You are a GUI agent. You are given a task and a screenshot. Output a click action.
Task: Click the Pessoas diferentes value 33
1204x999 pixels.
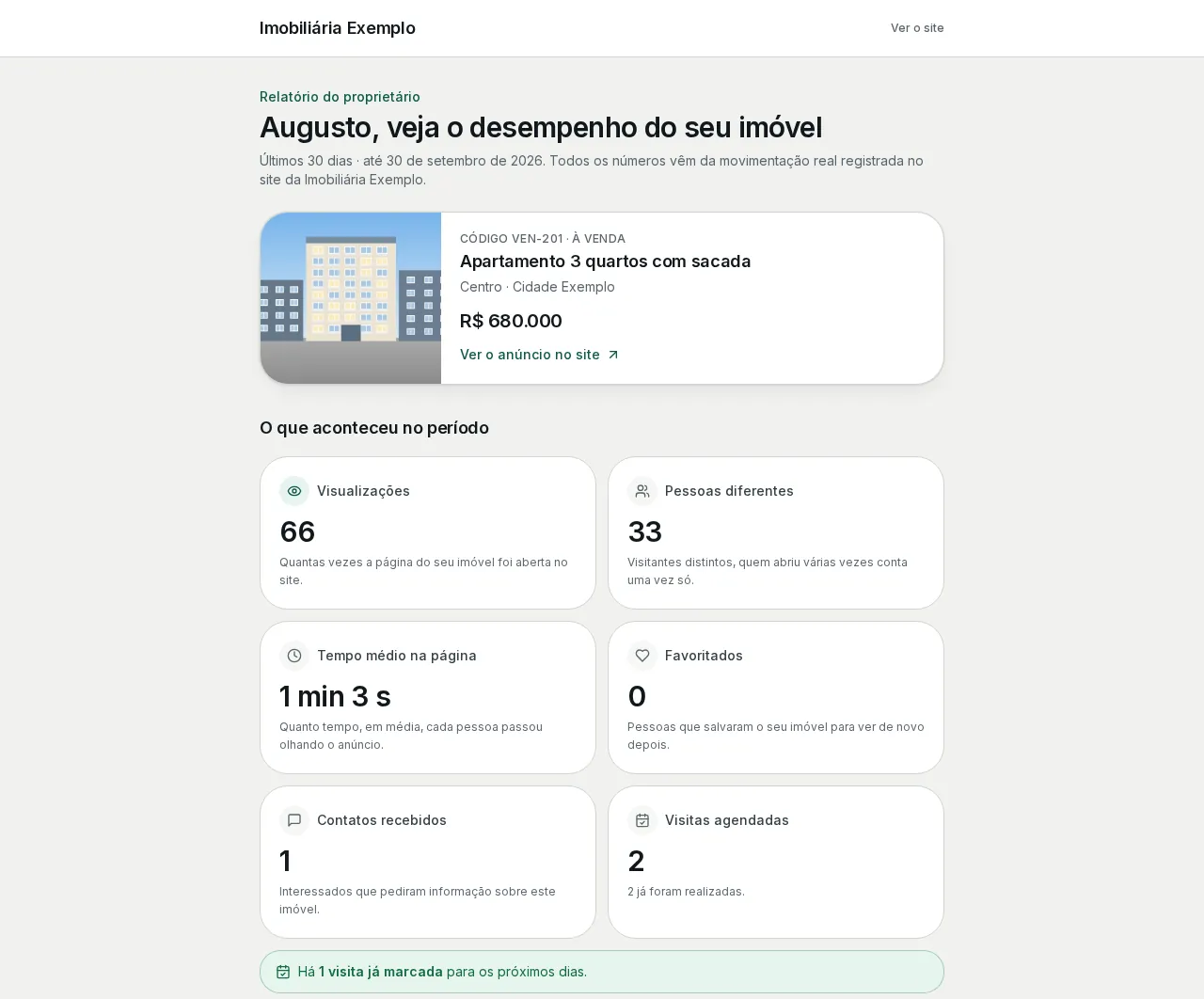click(645, 531)
